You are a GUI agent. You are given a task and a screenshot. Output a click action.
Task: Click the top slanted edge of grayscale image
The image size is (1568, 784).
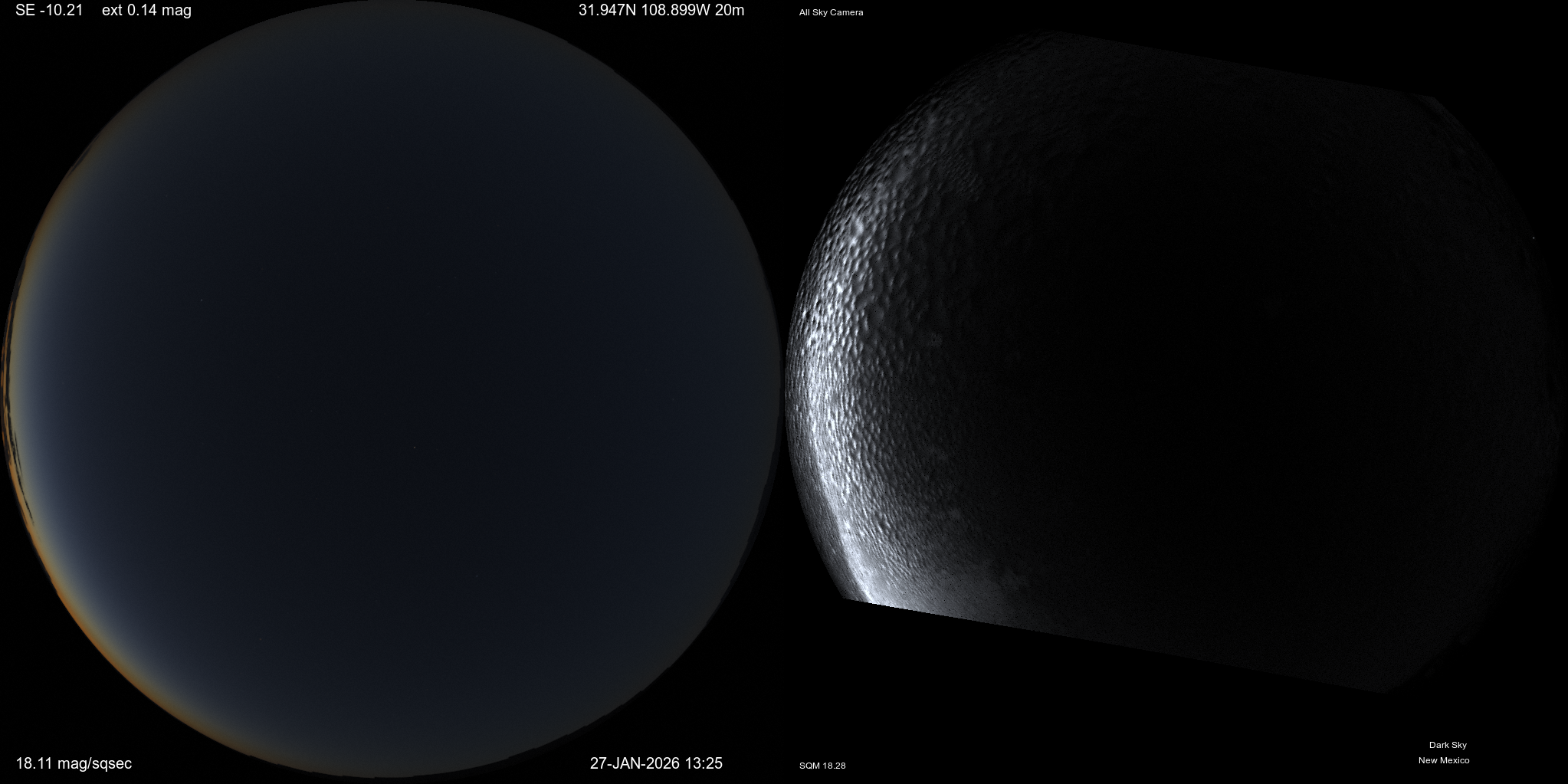pyautogui.click(x=1226, y=63)
